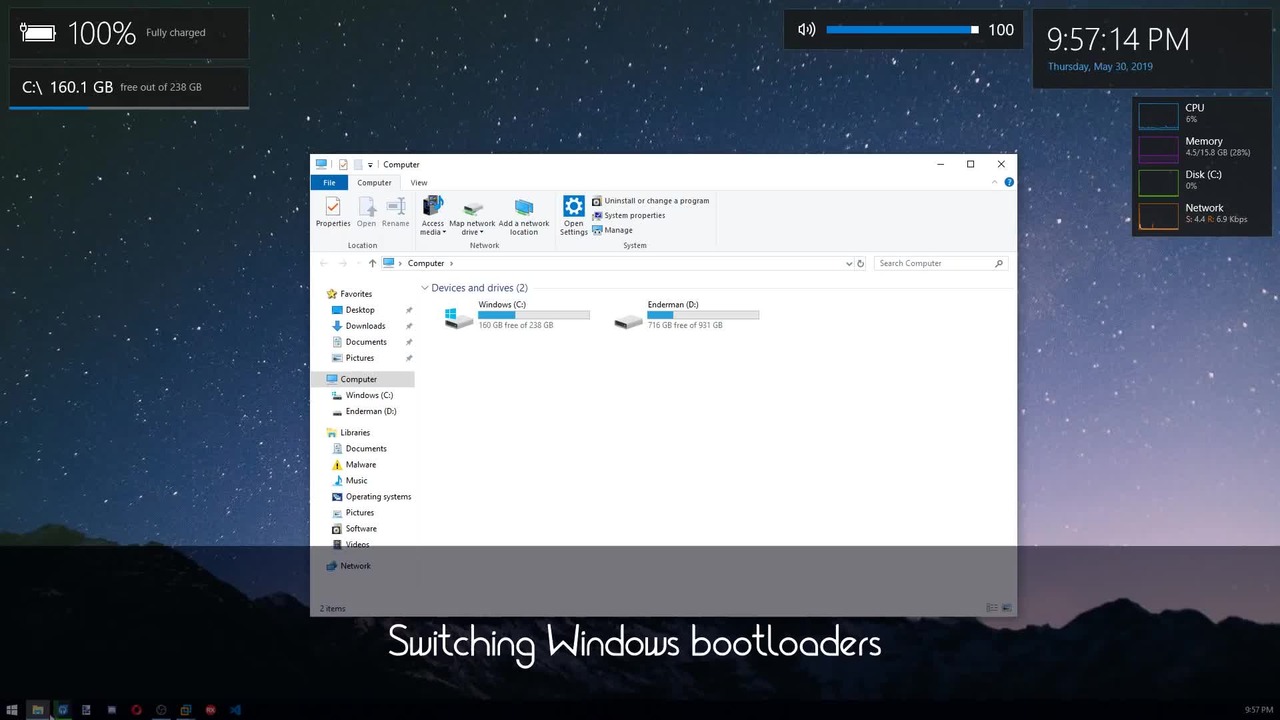Switch to the View ribbon tab
1280x720 pixels.
tap(419, 183)
